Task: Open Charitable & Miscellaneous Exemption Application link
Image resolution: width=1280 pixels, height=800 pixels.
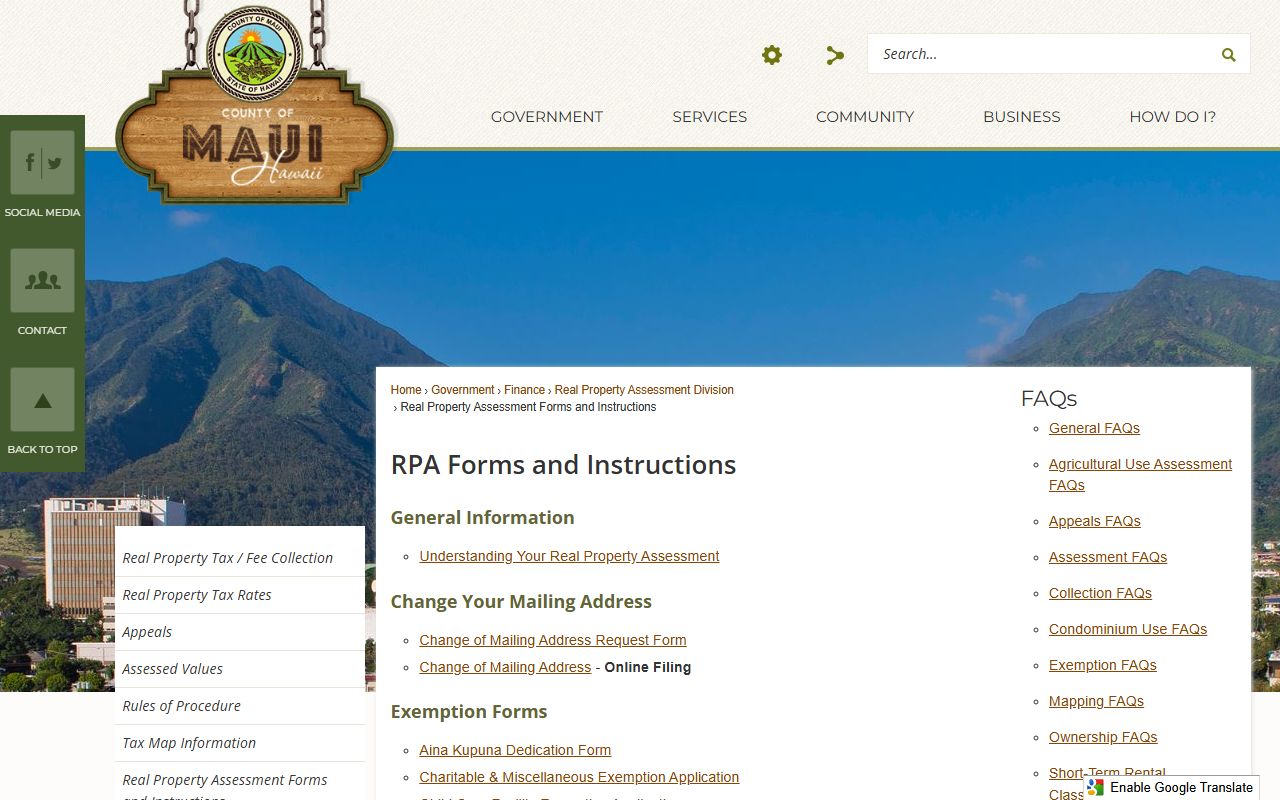Action: click(579, 777)
